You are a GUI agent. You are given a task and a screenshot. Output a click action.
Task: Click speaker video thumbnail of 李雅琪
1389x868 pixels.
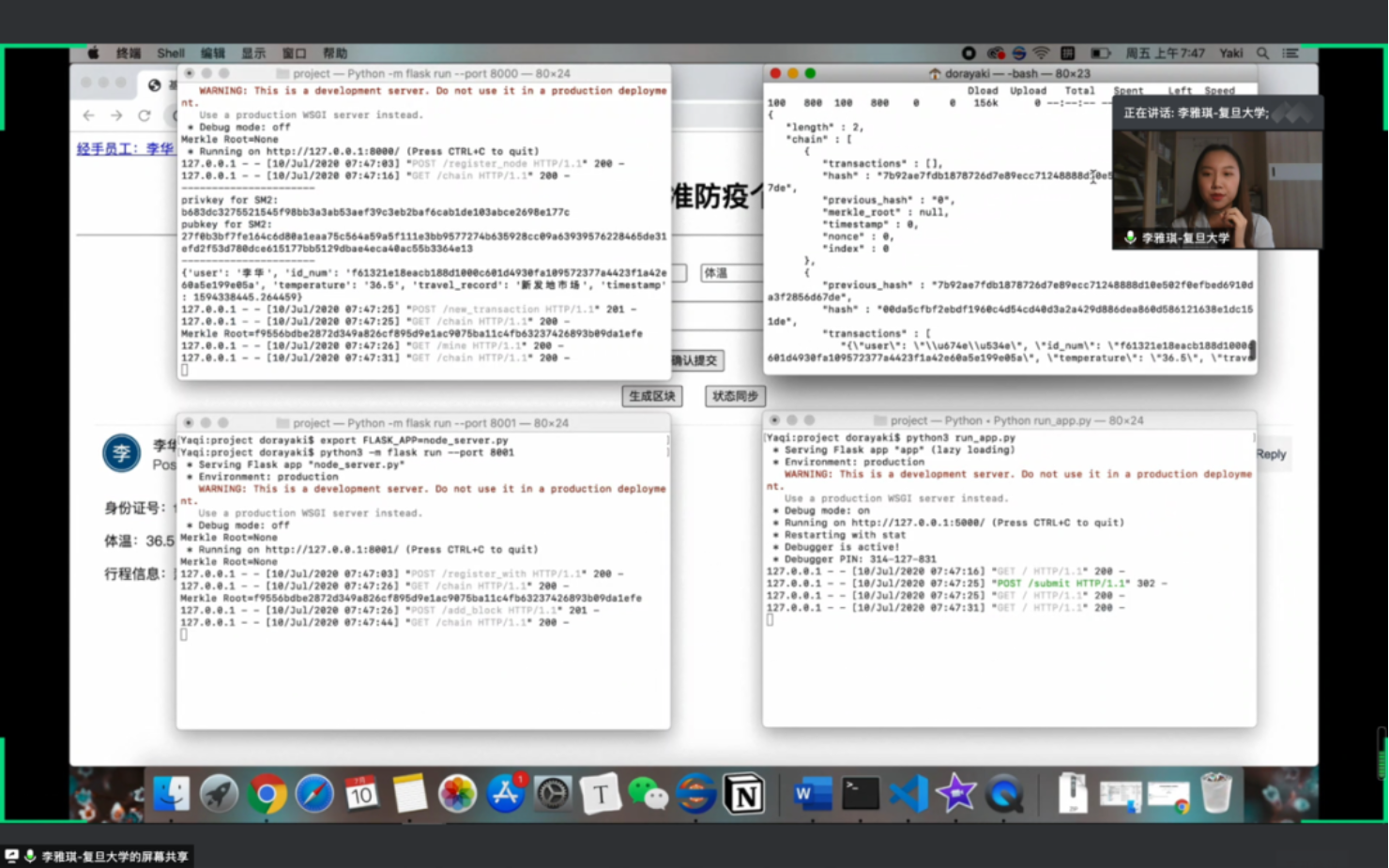(1217, 190)
